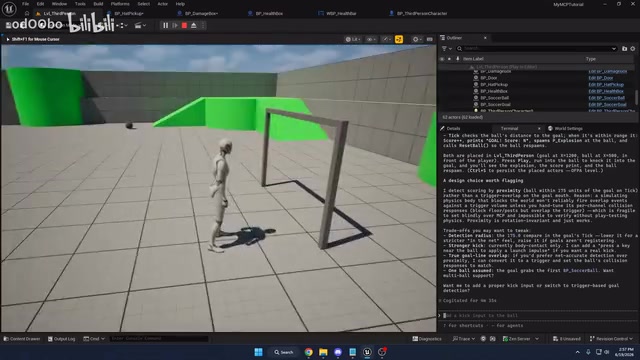Open the Output Log

pyautogui.click(x=61, y=339)
